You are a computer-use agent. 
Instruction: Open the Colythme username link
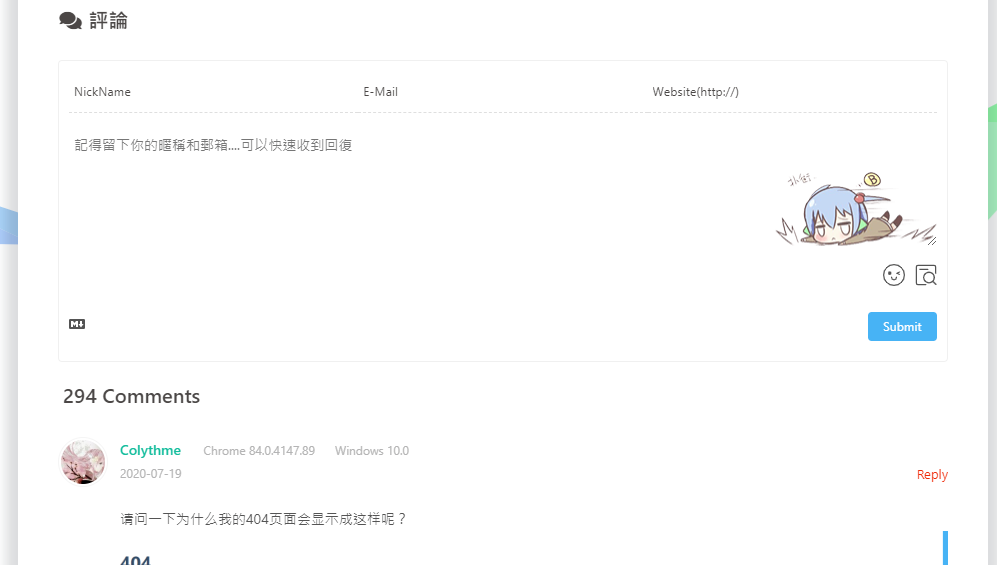click(150, 451)
